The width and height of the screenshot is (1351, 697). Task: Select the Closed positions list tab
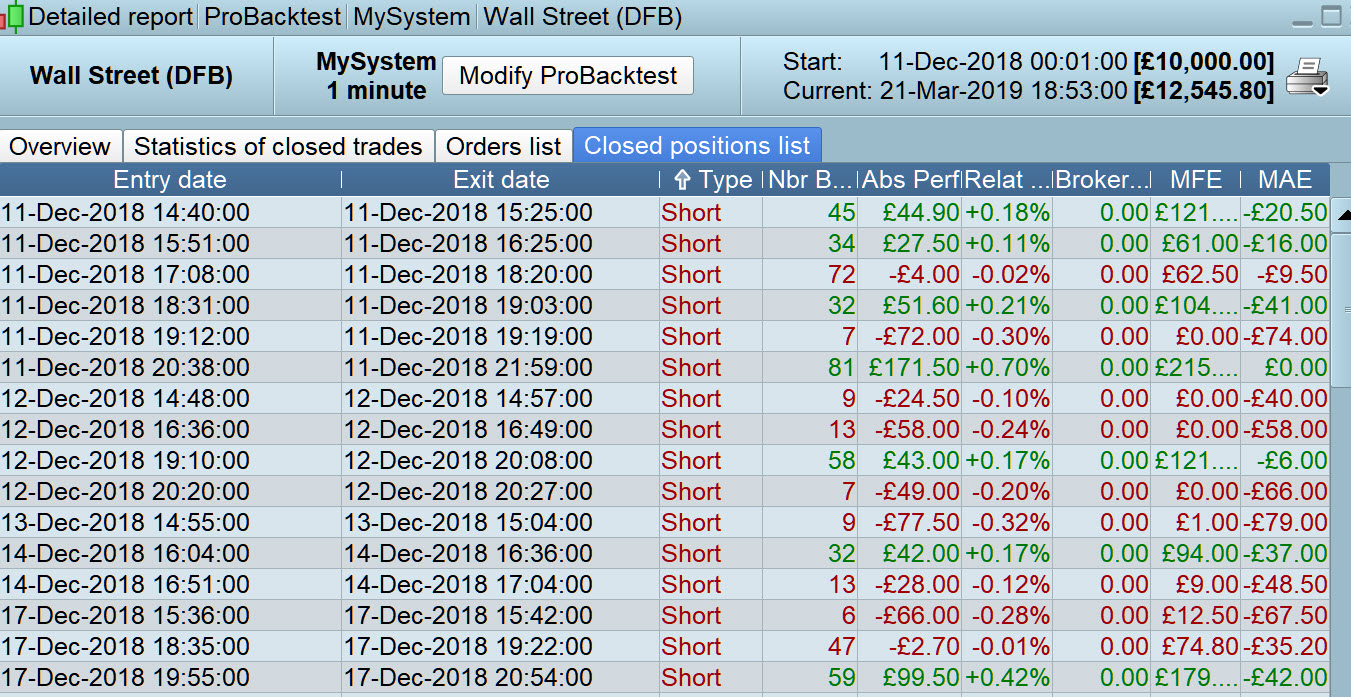[x=697, y=146]
